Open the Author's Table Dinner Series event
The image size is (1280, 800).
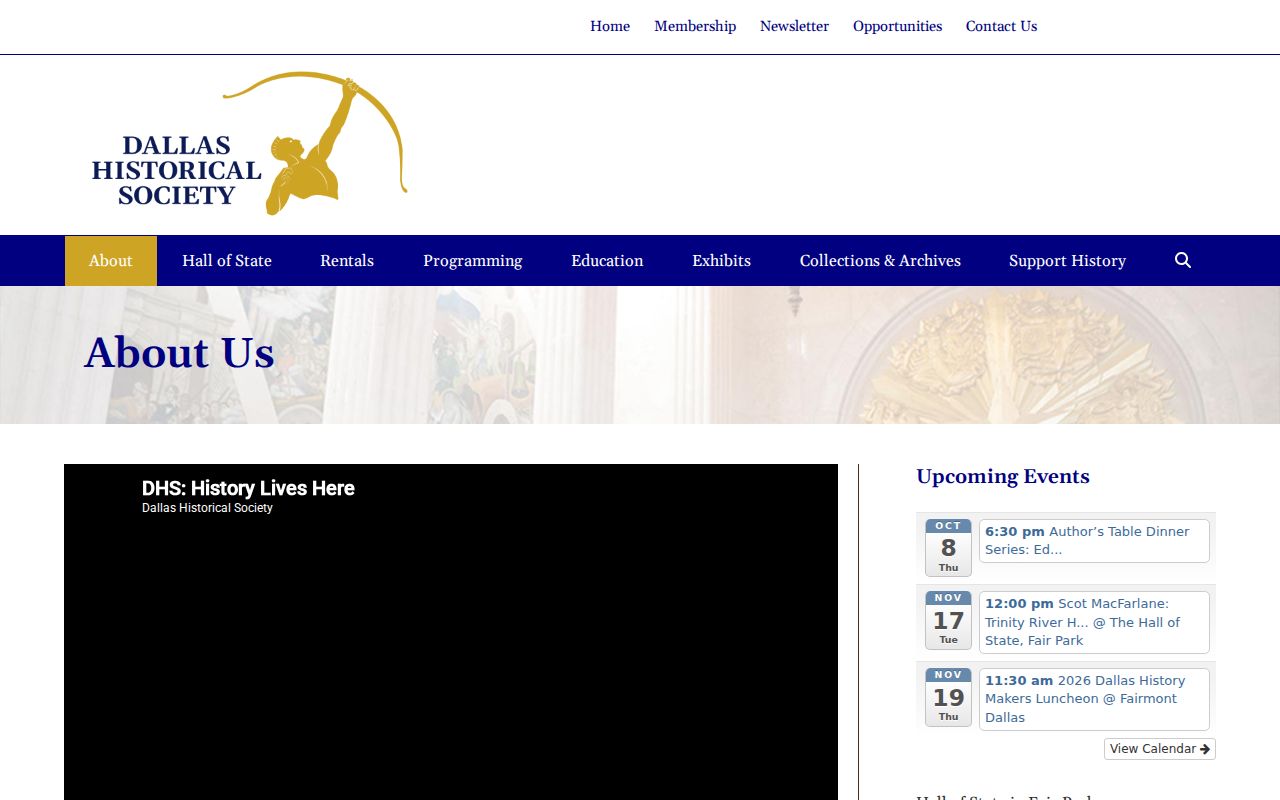[x=1094, y=541]
